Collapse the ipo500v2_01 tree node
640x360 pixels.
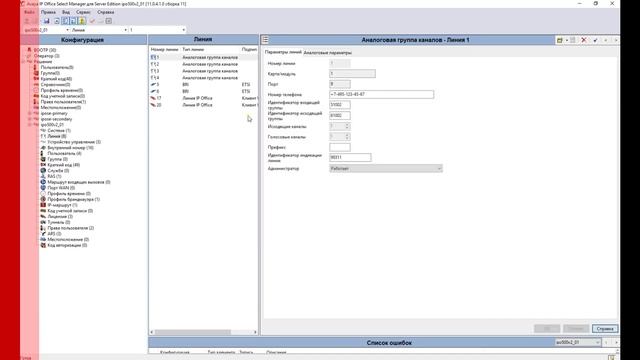tap(29, 124)
